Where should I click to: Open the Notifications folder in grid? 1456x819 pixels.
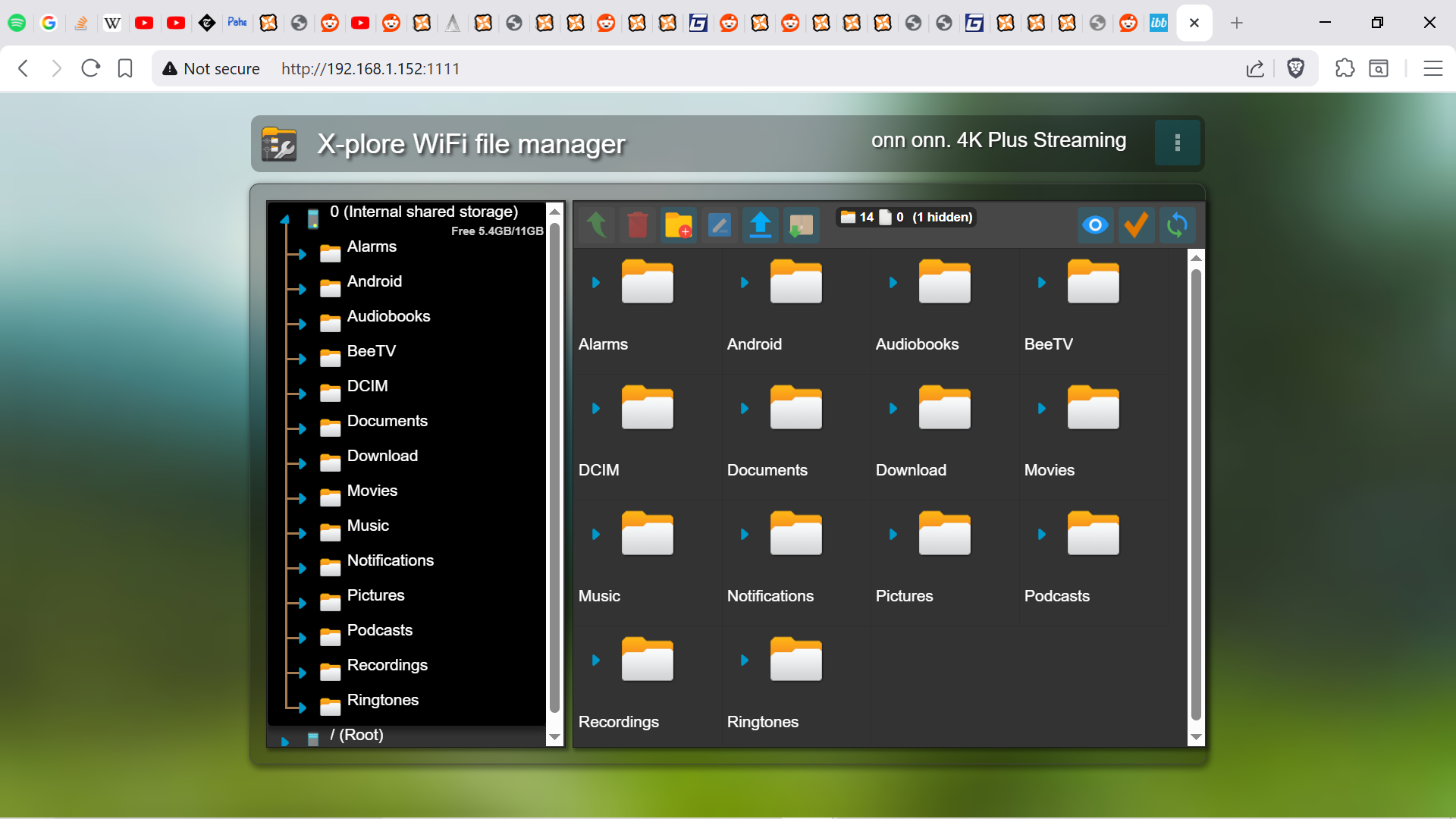coord(795,533)
